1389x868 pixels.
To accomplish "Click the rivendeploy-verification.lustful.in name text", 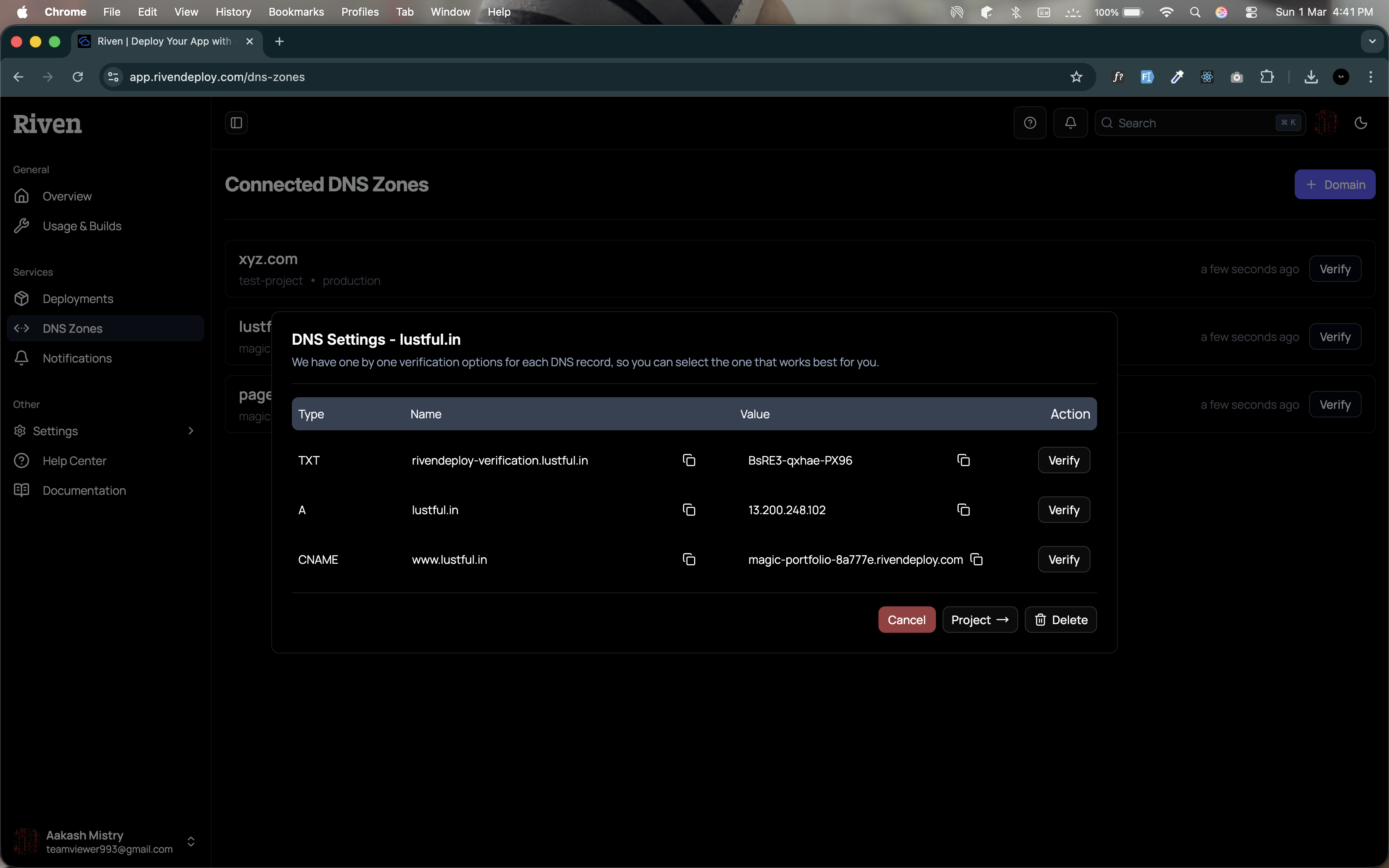I will tap(500, 460).
